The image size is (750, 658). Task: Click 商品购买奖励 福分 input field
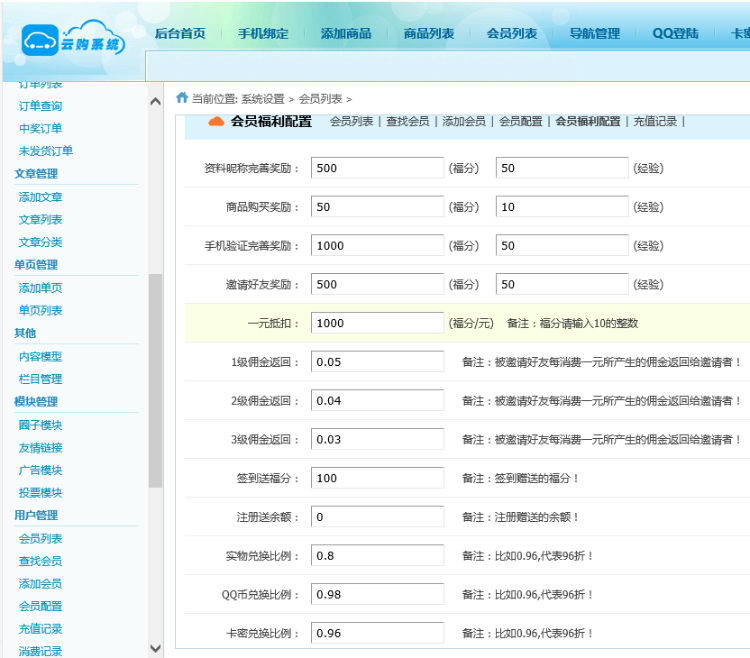[377, 207]
